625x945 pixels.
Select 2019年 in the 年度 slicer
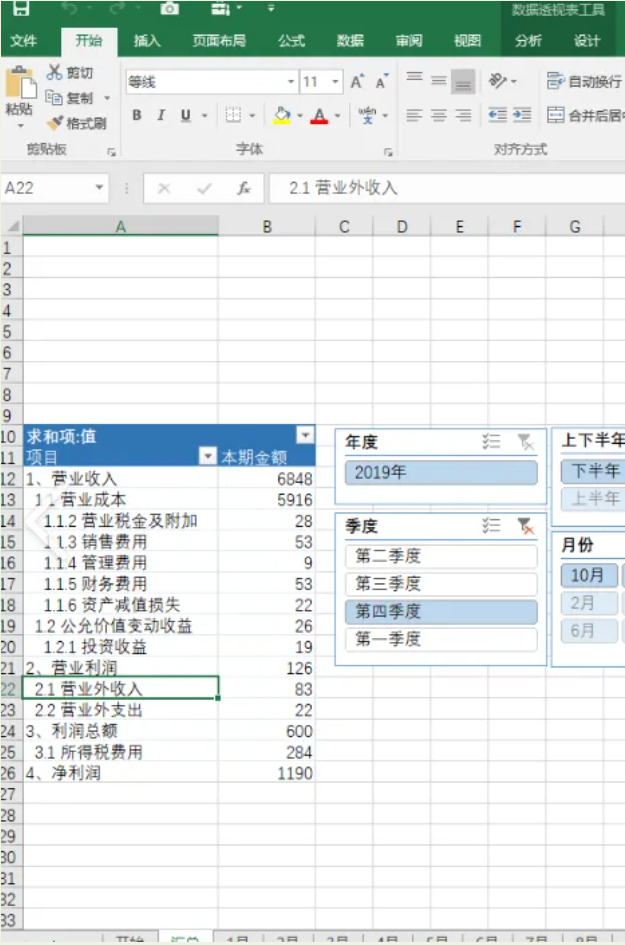click(441, 472)
